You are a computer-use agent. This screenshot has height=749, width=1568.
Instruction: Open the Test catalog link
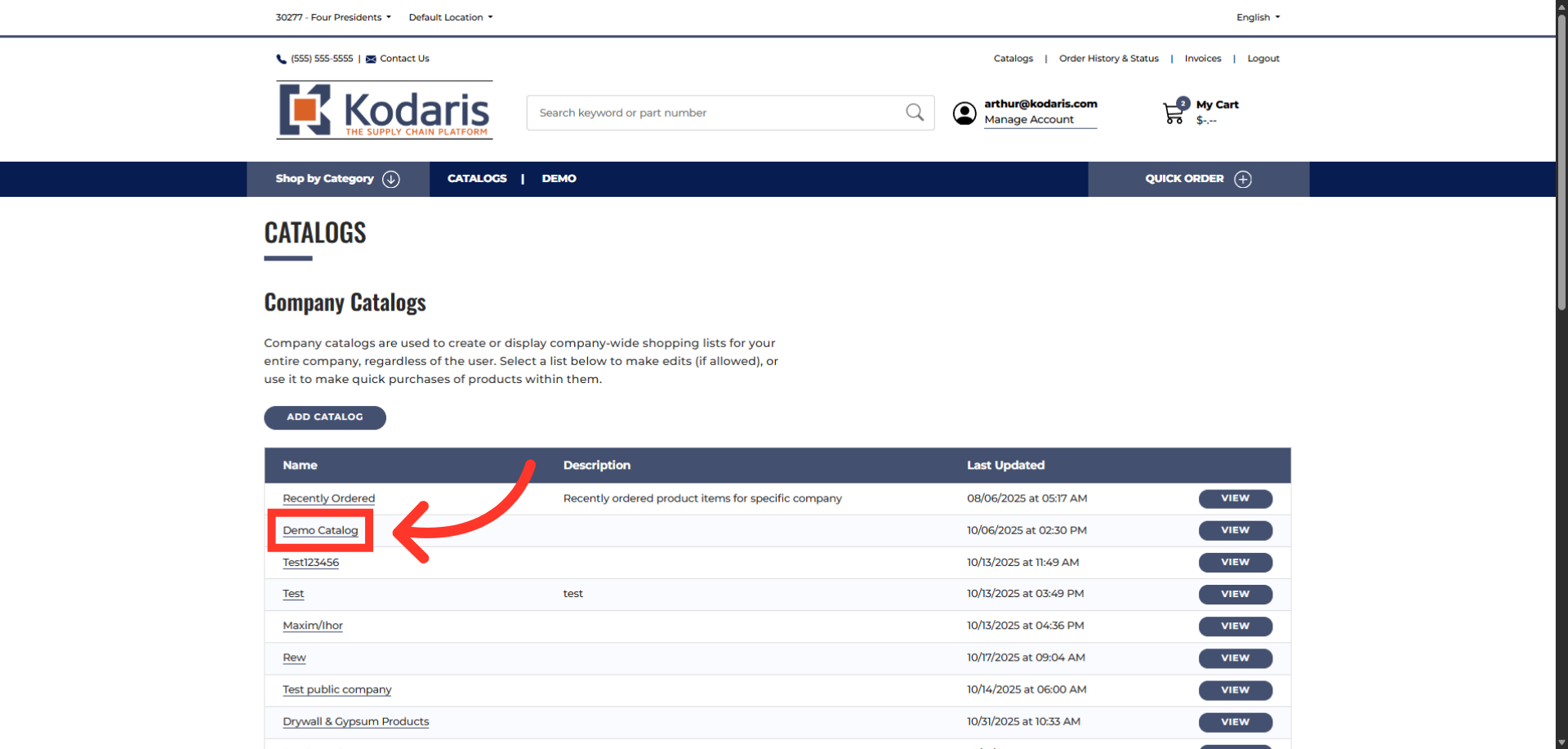(293, 594)
